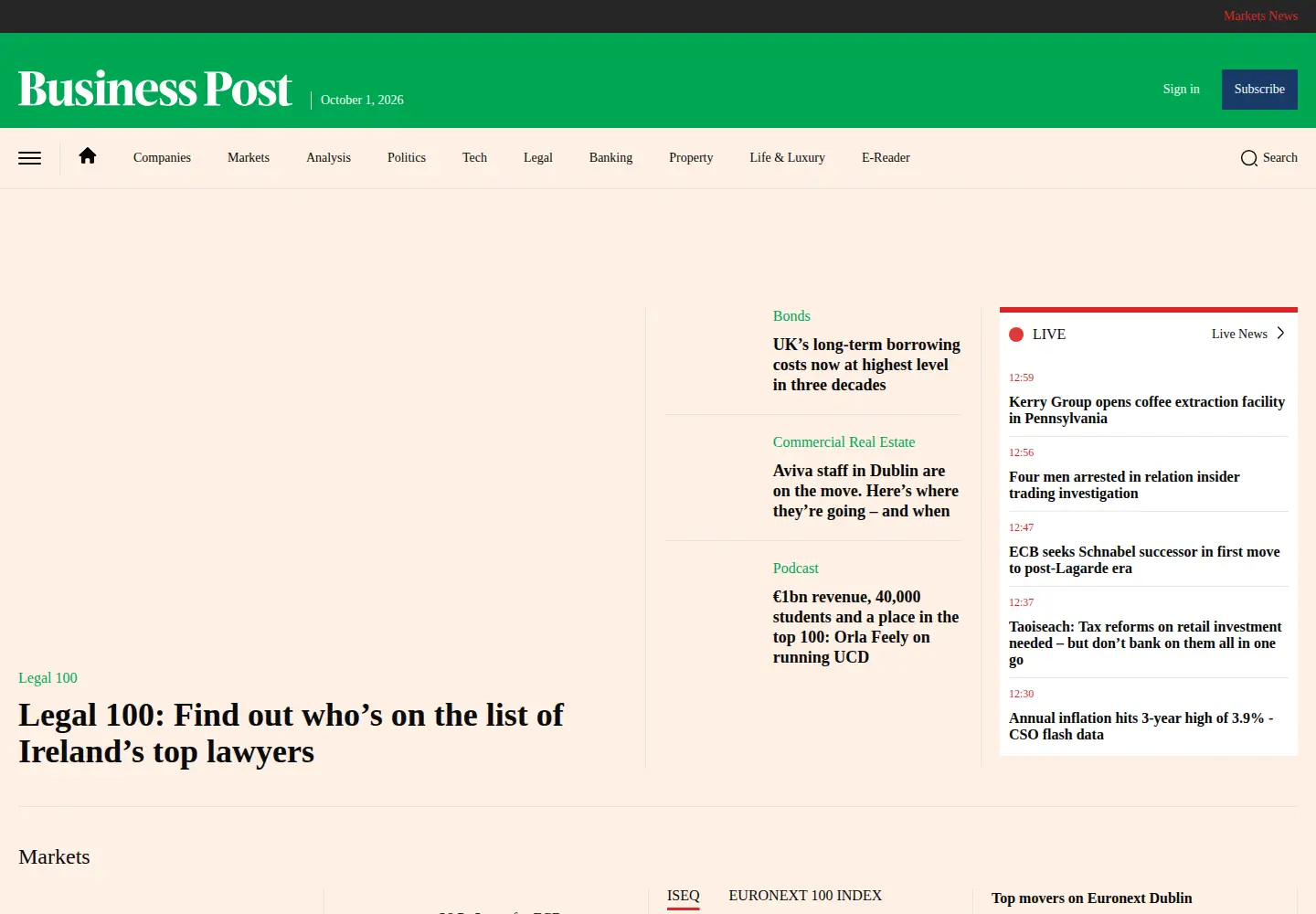This screenshot has height=914, width=1316.
Task: Click the Business Post logo
Action: (154, 89)
